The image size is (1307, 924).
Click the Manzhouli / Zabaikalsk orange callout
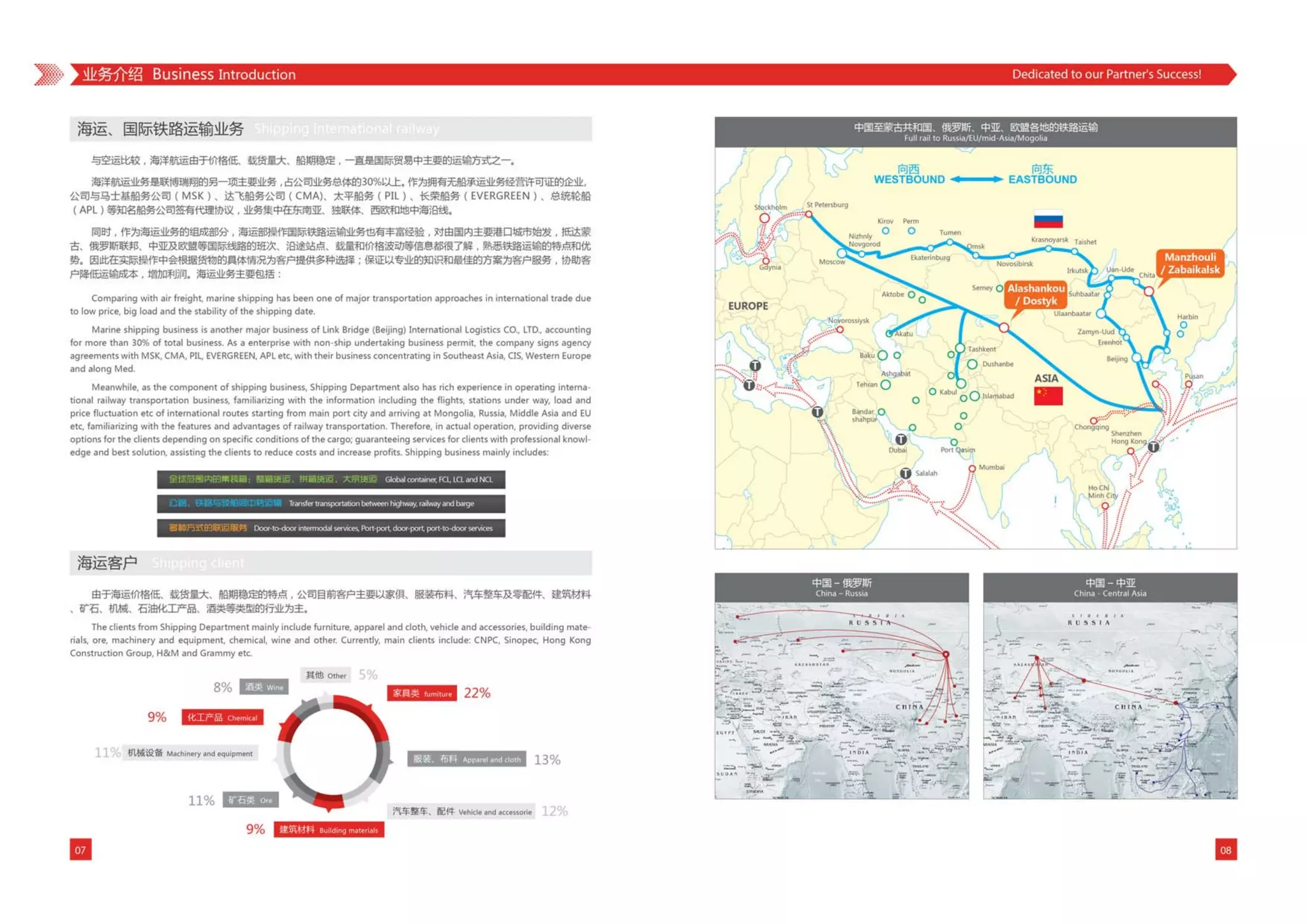(1190, 264)
